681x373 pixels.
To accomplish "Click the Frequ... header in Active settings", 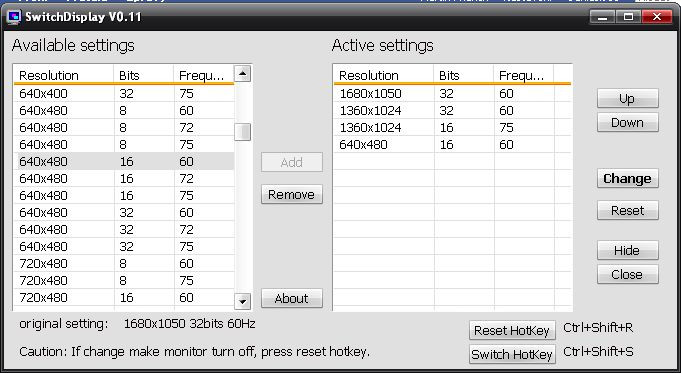I will pyautogui.click(x=523, y=75).
